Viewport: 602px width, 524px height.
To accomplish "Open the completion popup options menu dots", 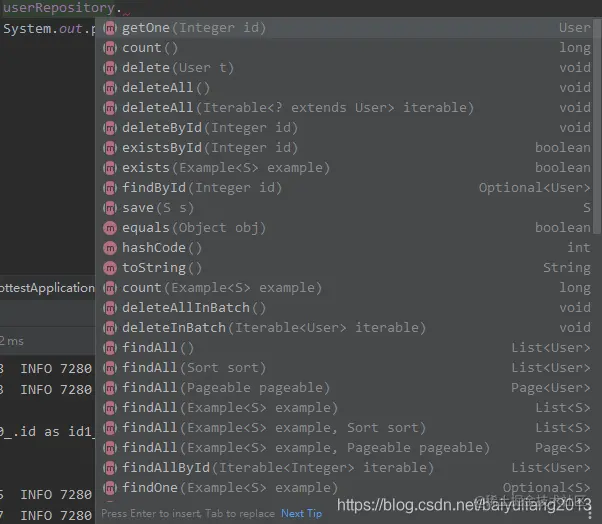I will (x=590, y=514).
